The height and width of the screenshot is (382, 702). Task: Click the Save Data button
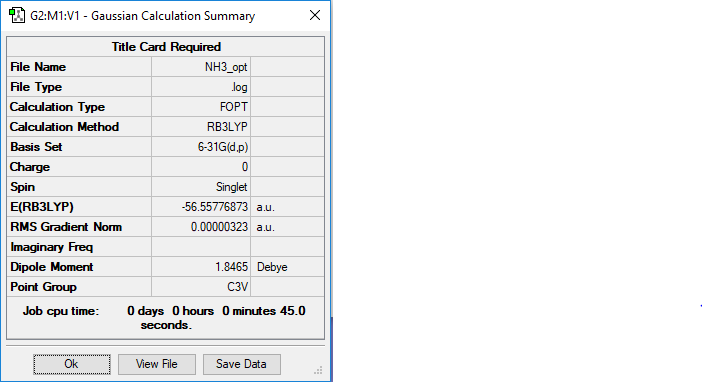coord(242,364)
